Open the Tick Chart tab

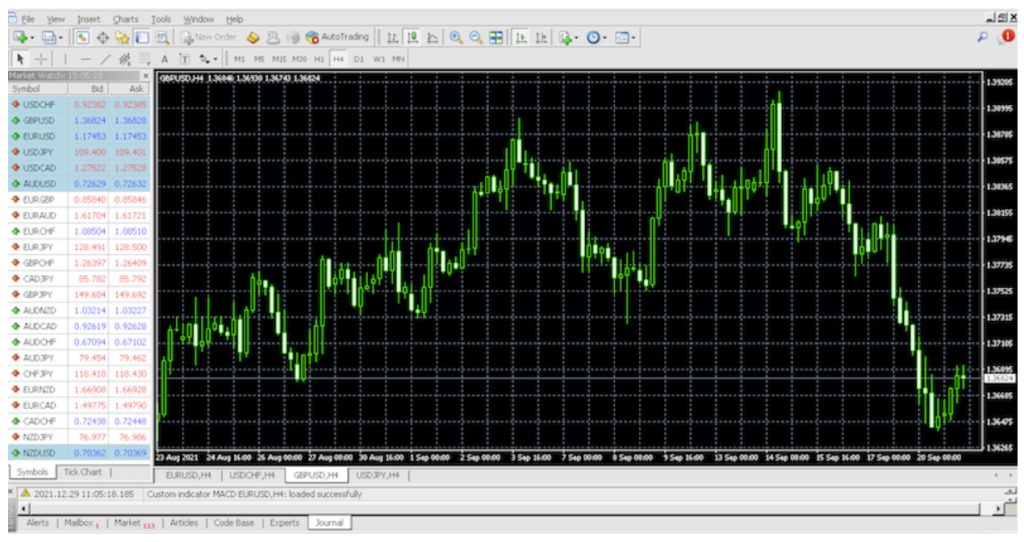coord(83,472)
